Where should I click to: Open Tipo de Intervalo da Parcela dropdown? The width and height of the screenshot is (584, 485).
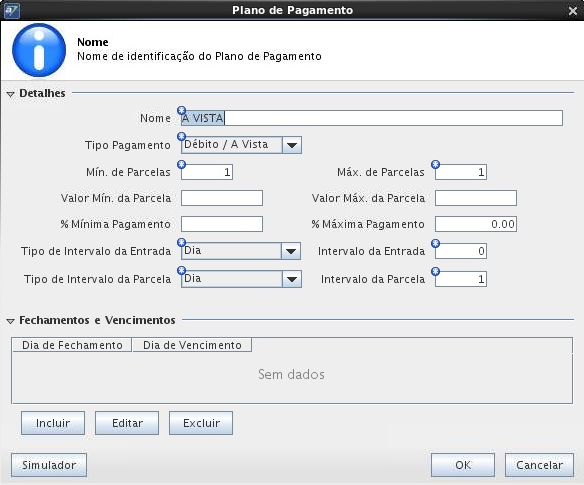click(292, 279)
